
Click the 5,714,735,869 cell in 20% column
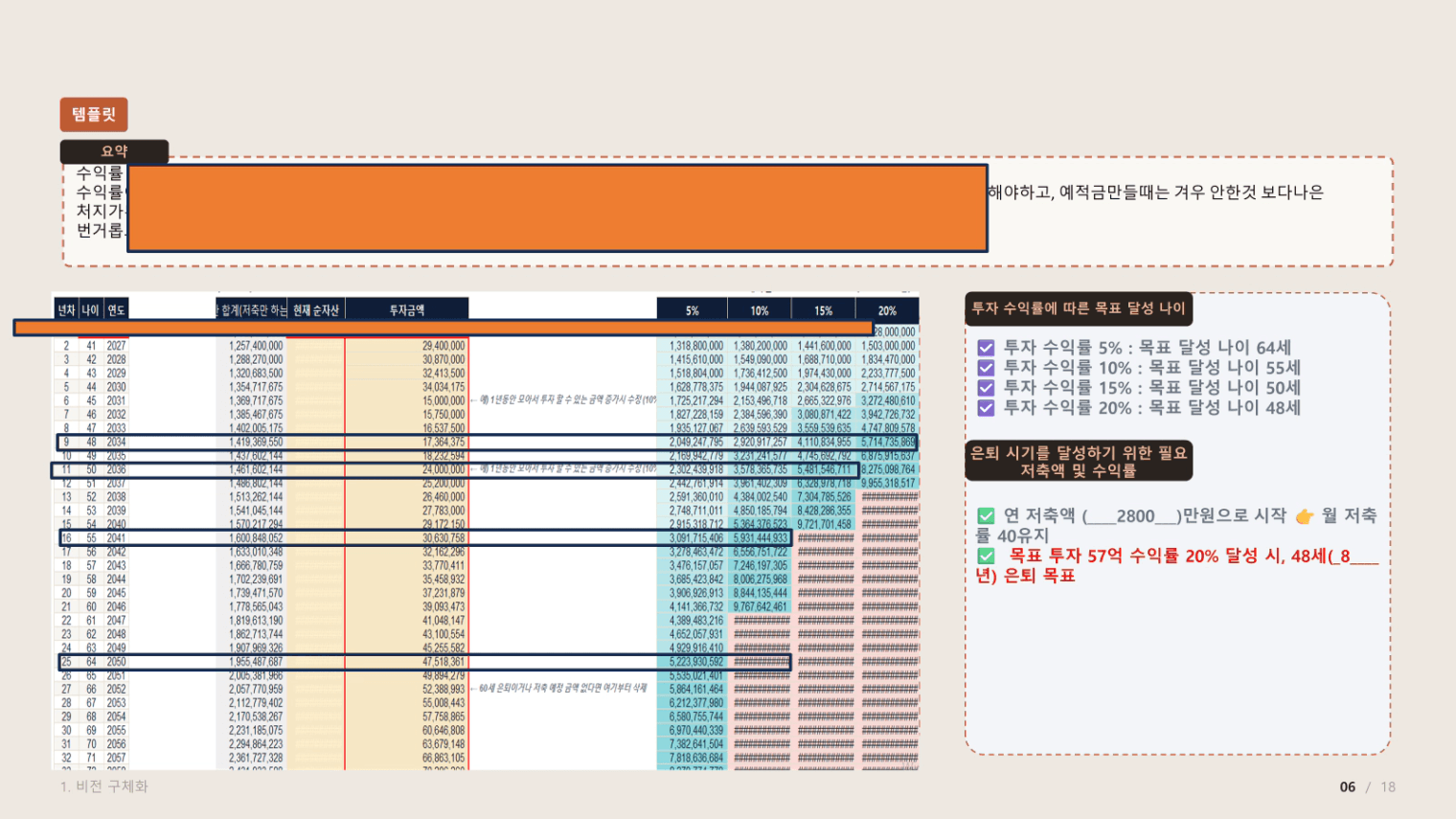[888, 443]
